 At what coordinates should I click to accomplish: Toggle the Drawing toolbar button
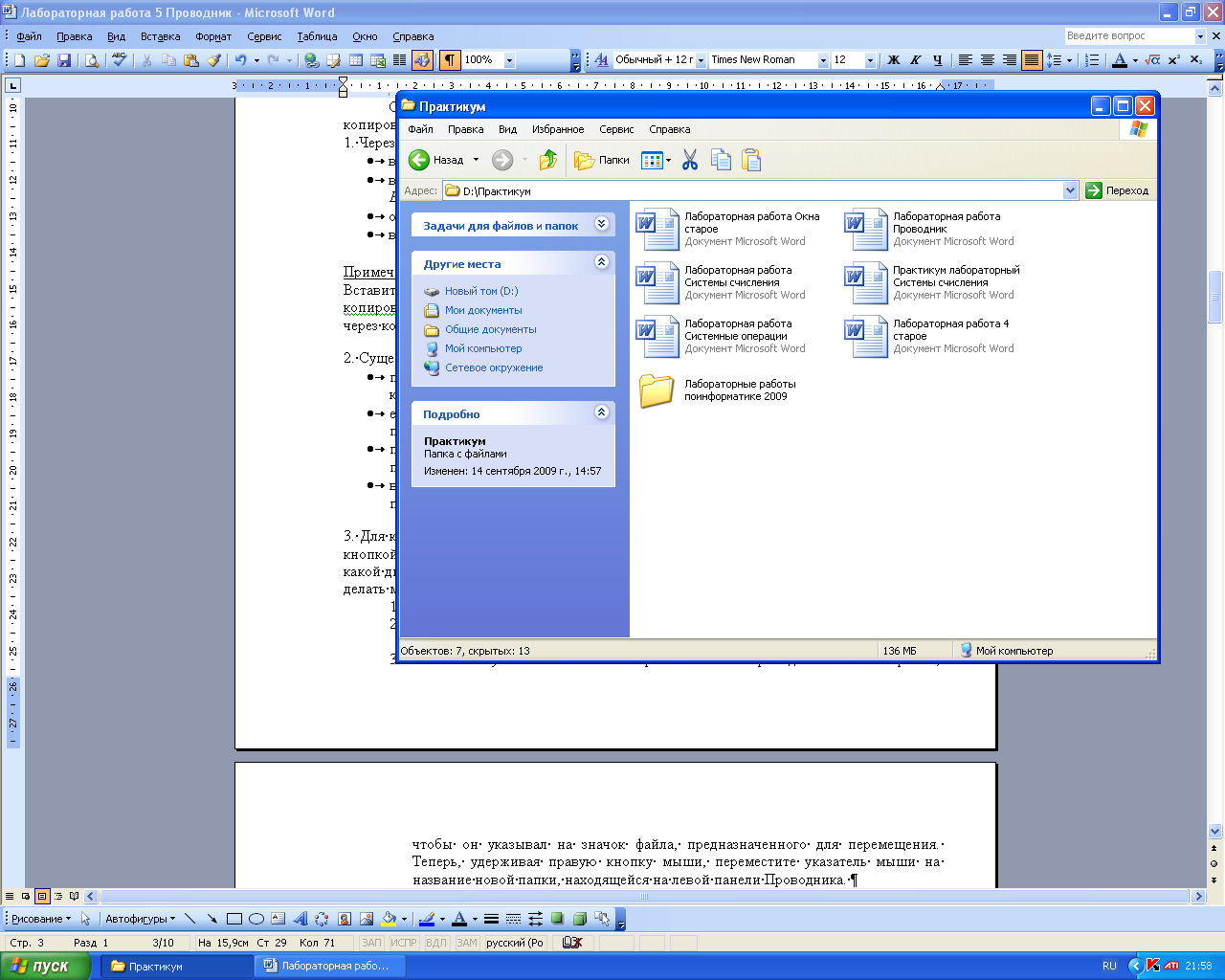[423, 60]
